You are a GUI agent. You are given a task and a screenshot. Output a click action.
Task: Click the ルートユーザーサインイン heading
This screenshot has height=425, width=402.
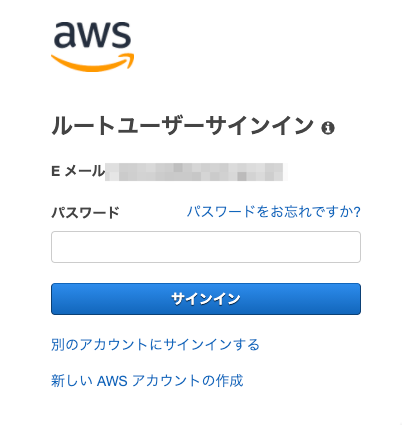coord(183,126)
